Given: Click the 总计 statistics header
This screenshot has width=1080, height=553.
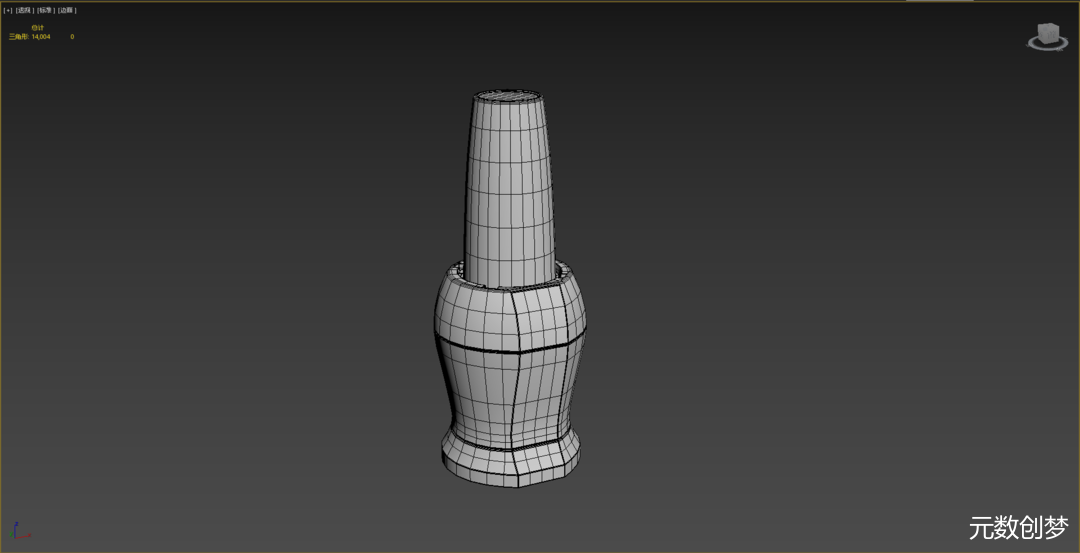Looking at the screenshot, I should pyautogui.click(x=38, y=27).
